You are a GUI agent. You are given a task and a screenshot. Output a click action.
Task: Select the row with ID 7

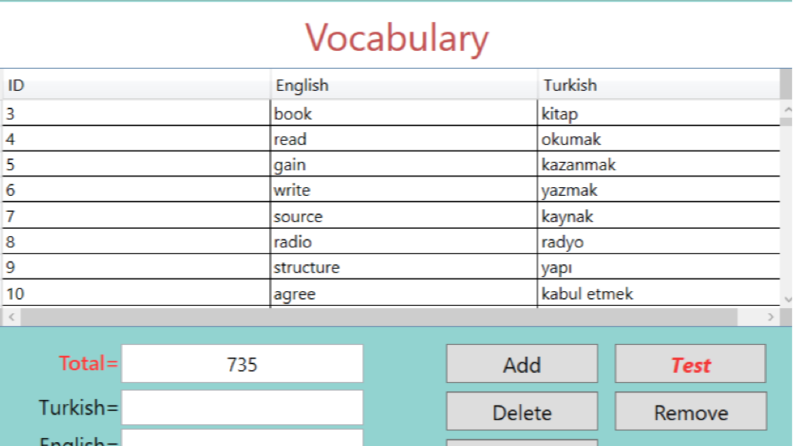coord(391,215)
